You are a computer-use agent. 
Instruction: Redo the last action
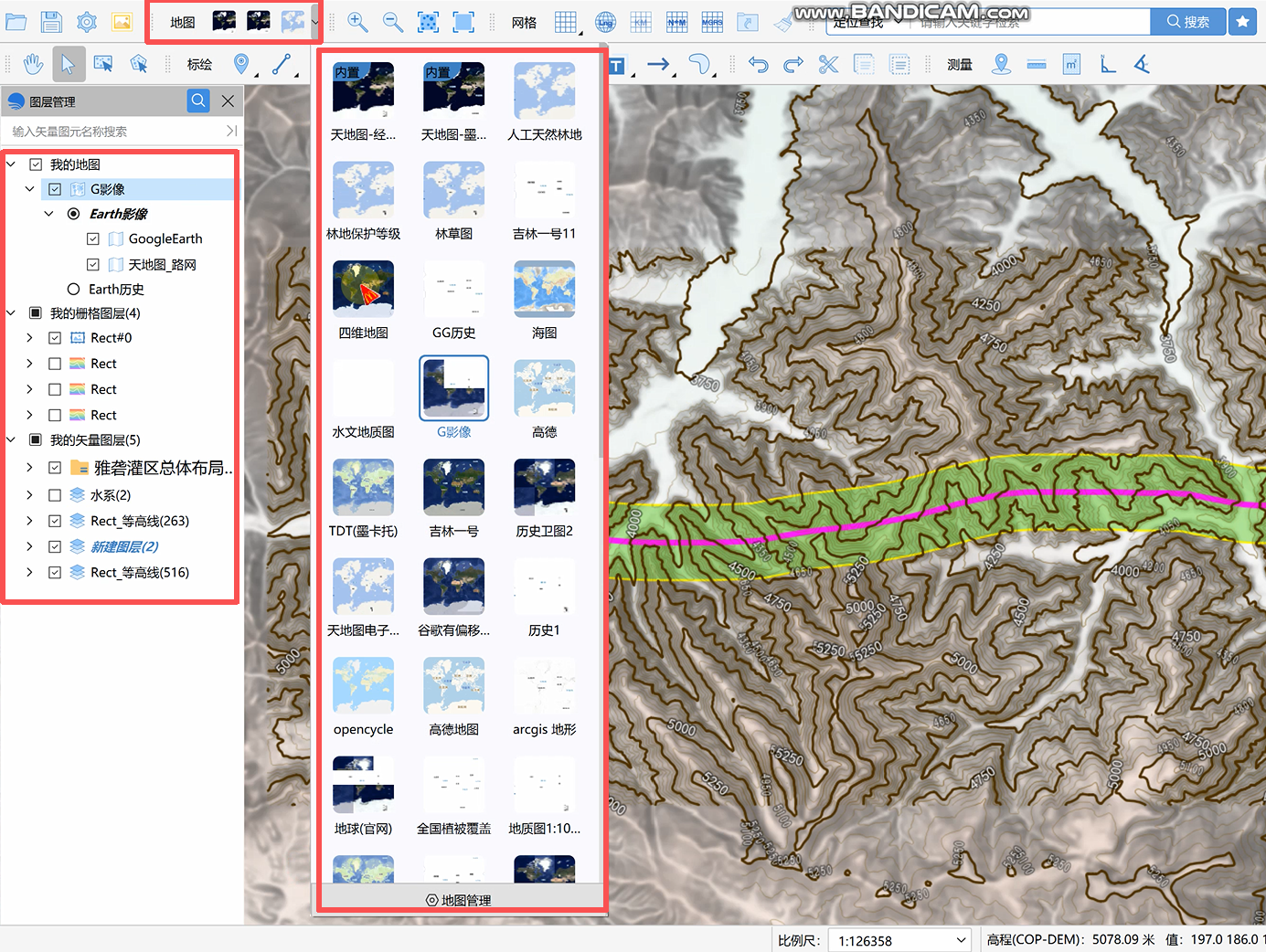pyautogui.click(x=793, y=64)
